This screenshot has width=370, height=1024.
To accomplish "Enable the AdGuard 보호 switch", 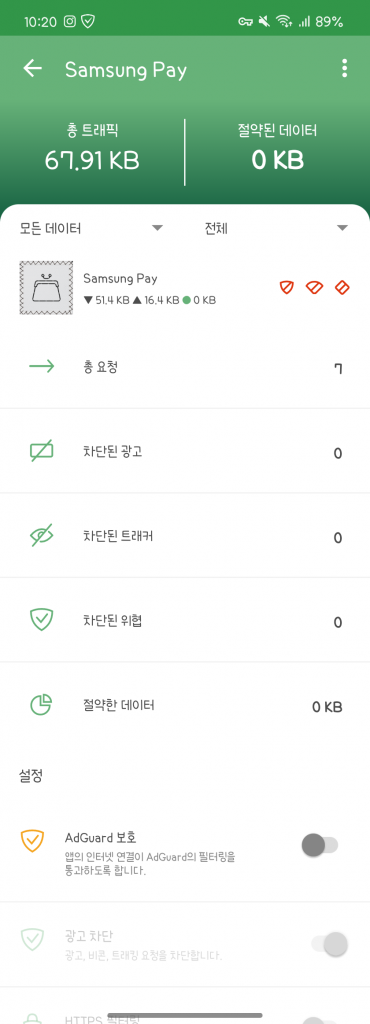I will pos(320,846).
